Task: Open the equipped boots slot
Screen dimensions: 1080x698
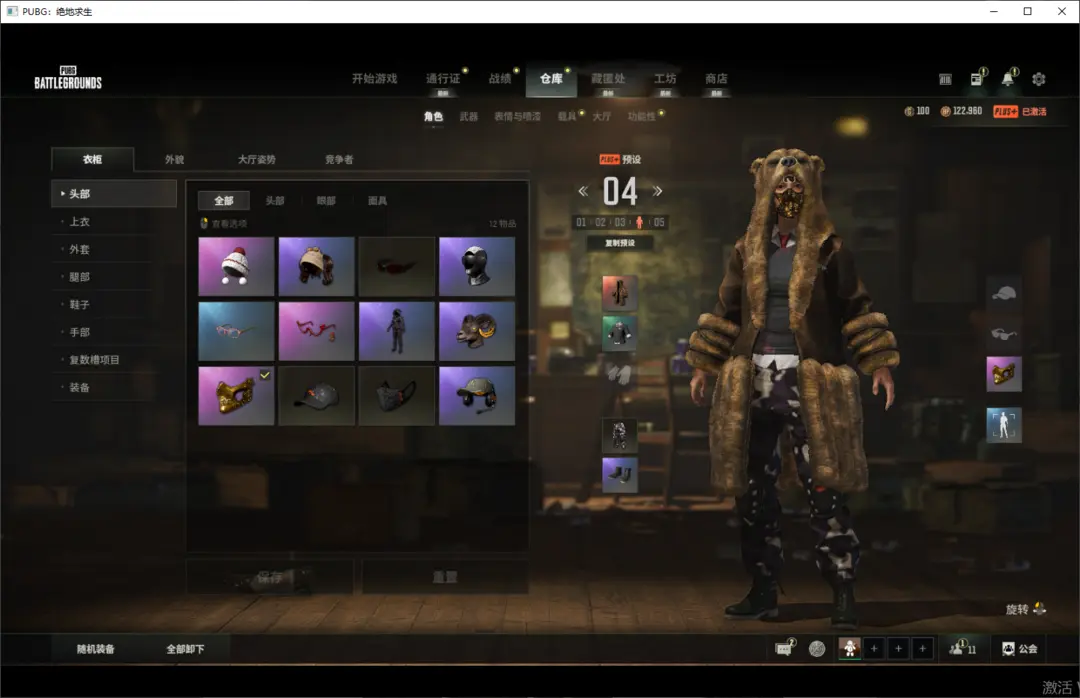Action: point(619,475)
